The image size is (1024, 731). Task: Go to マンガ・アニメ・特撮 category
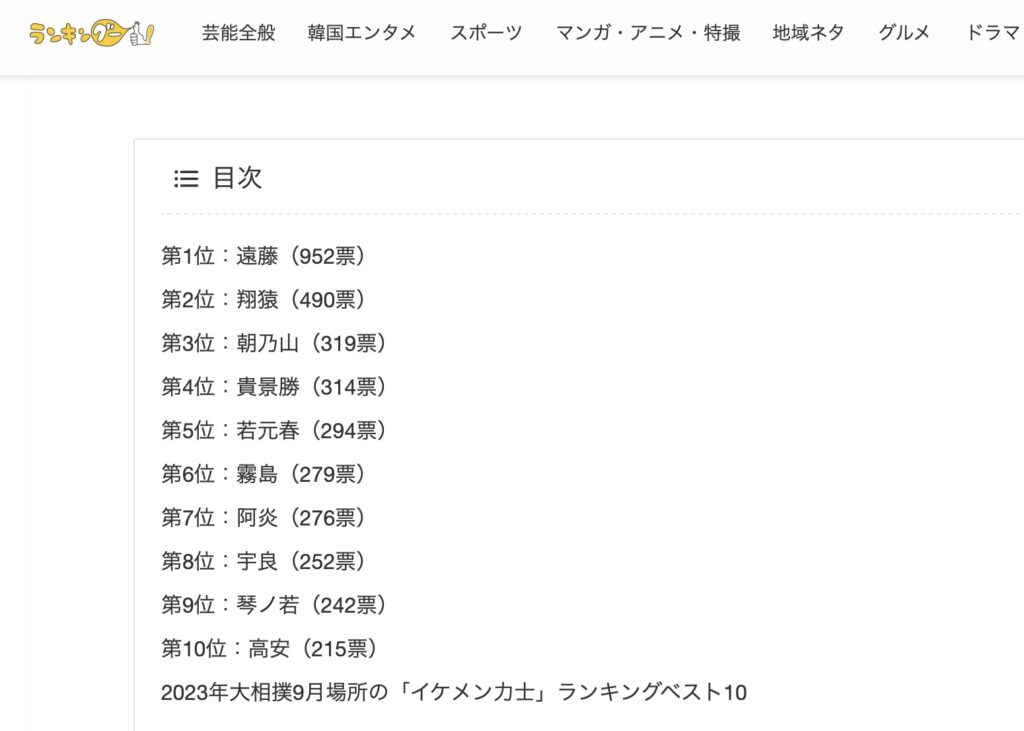coord(648,33)
